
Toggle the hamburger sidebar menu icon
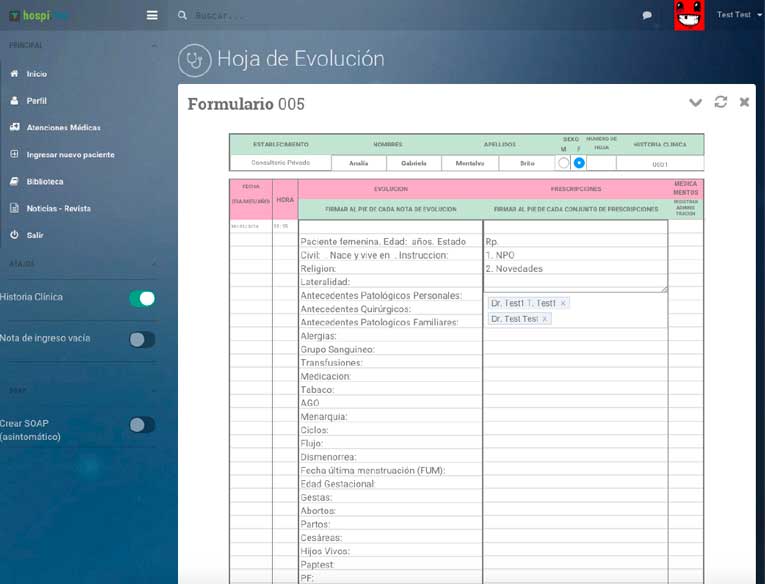152,15
